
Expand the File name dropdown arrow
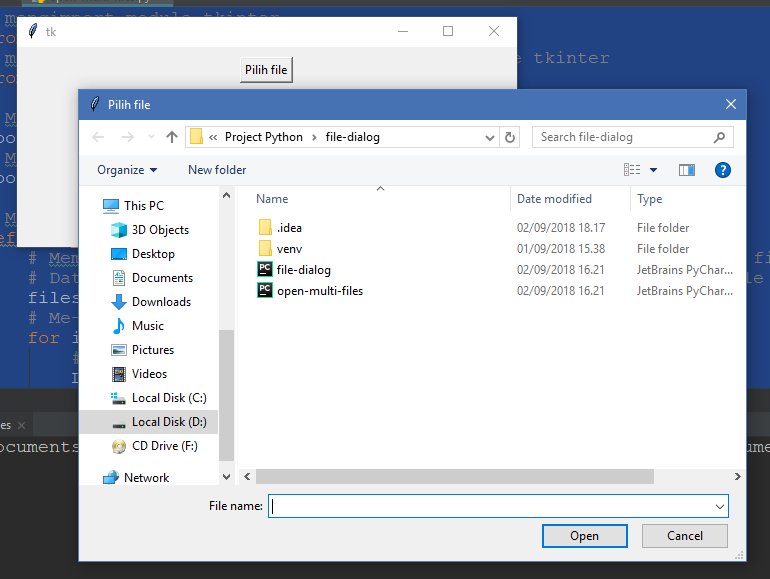coord(720,506)
